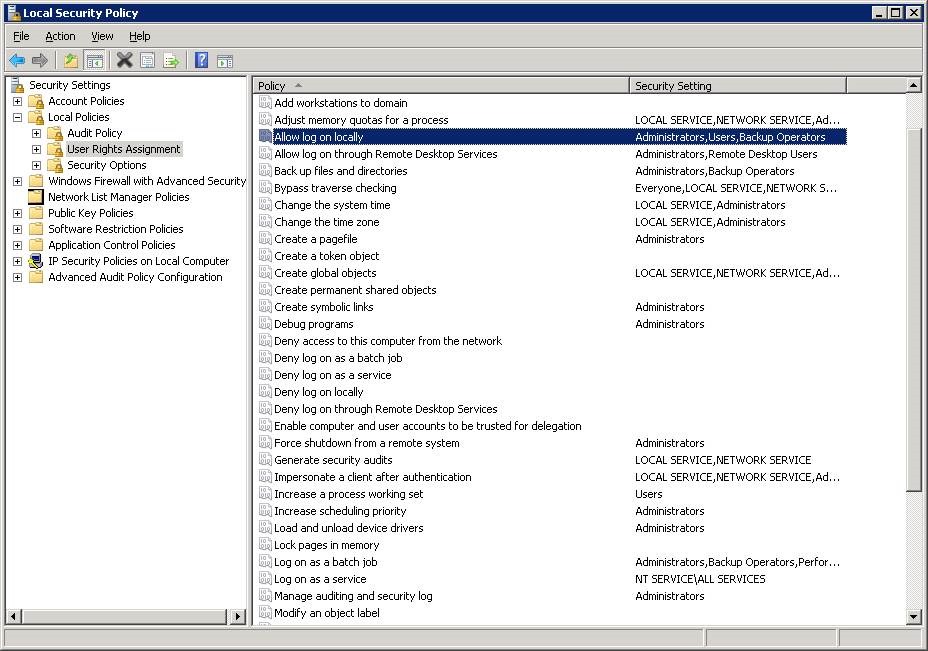Screen dimensions: 928x651
Task: Expand Windows Firewall with Advanced Security node
Action: pyautogui.click(x=17, y=181)
